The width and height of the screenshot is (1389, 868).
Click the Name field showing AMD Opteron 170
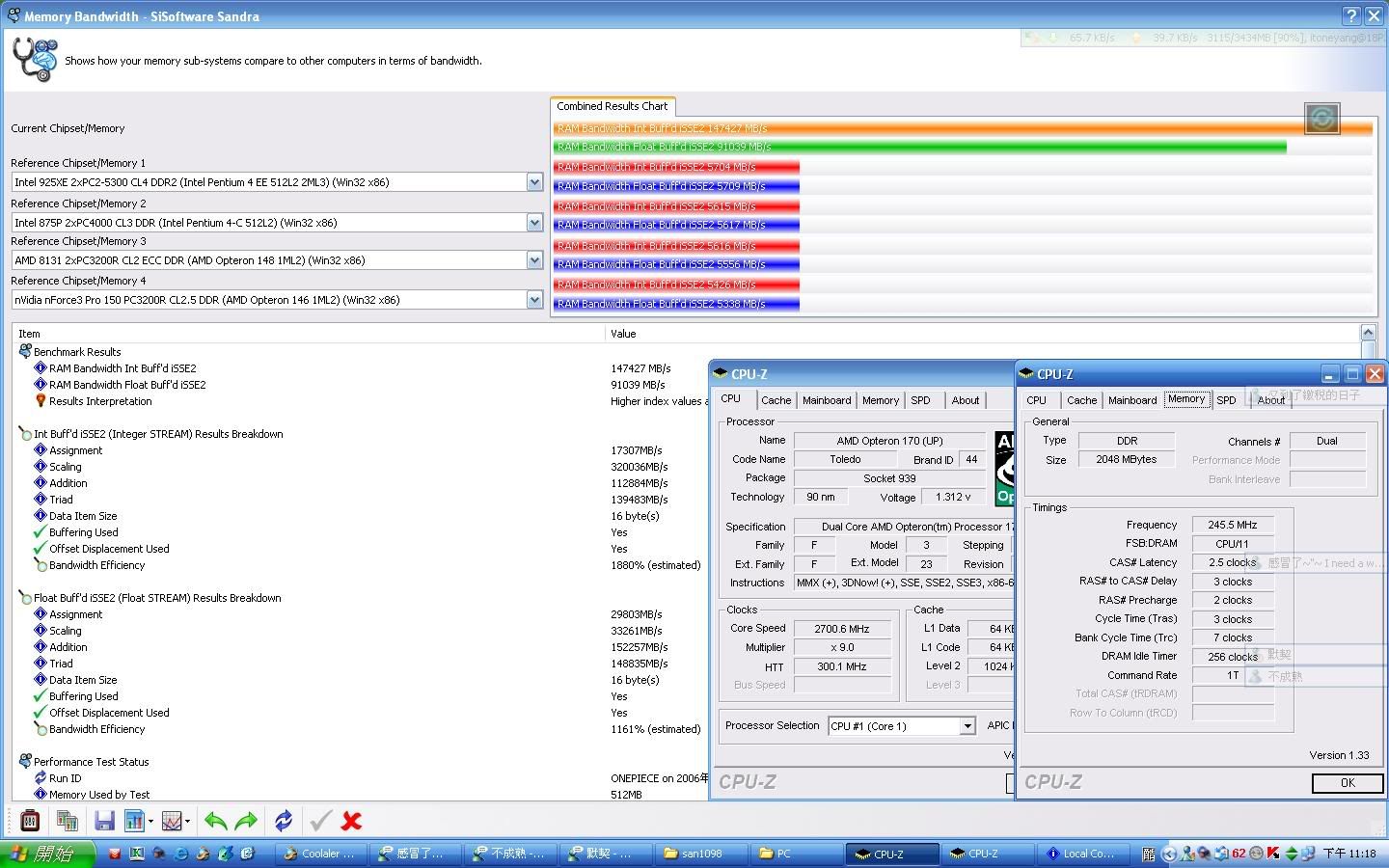point(890,441)
